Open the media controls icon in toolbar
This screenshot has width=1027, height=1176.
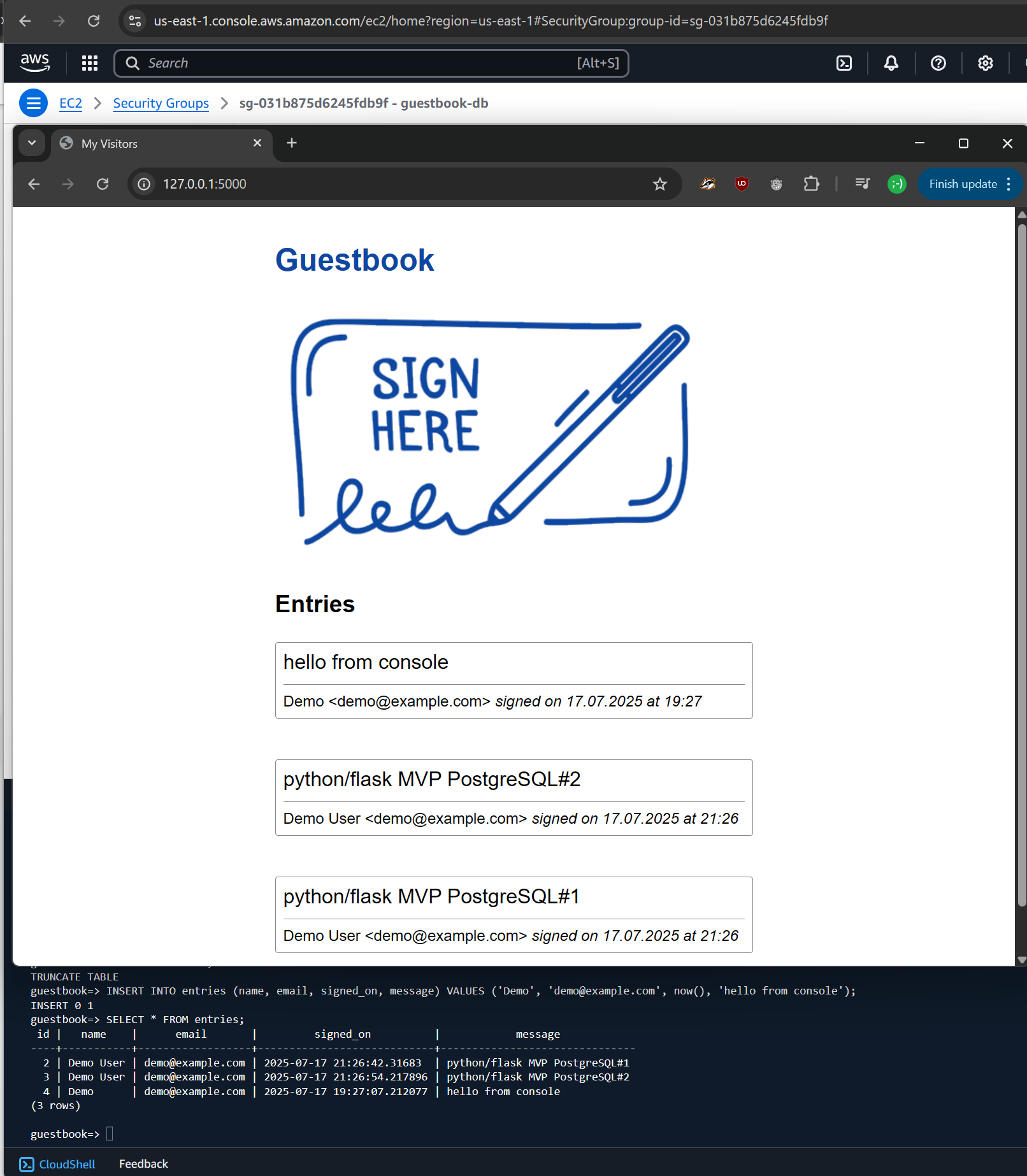[x=863, y=184]
